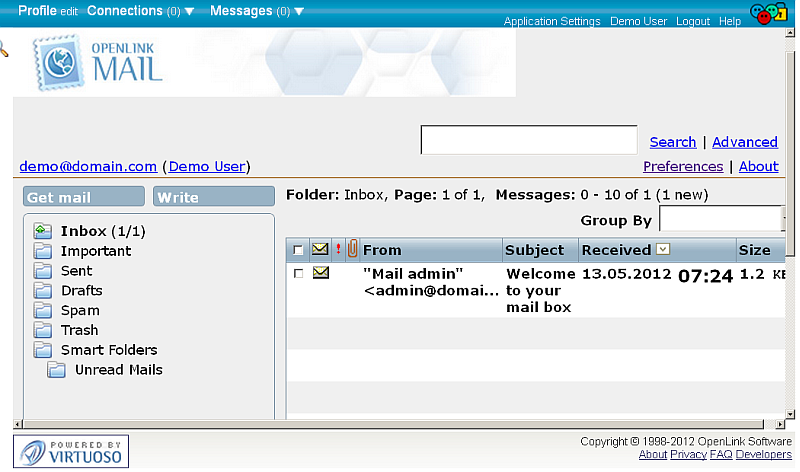800x472 pixels.
Task: Click the demo@domain.com link
Action: (88, 166)
